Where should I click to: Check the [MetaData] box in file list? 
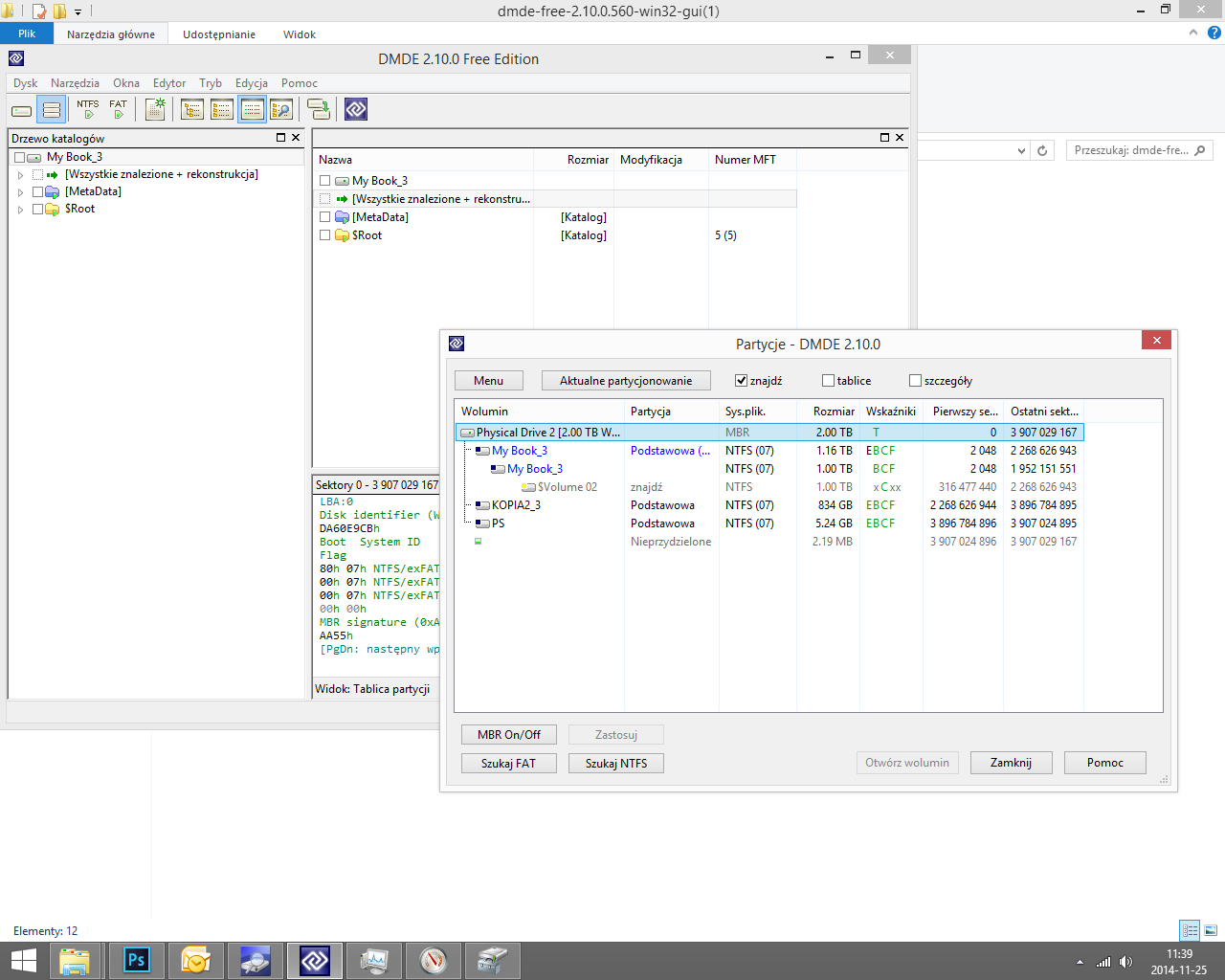click(324, 217)
